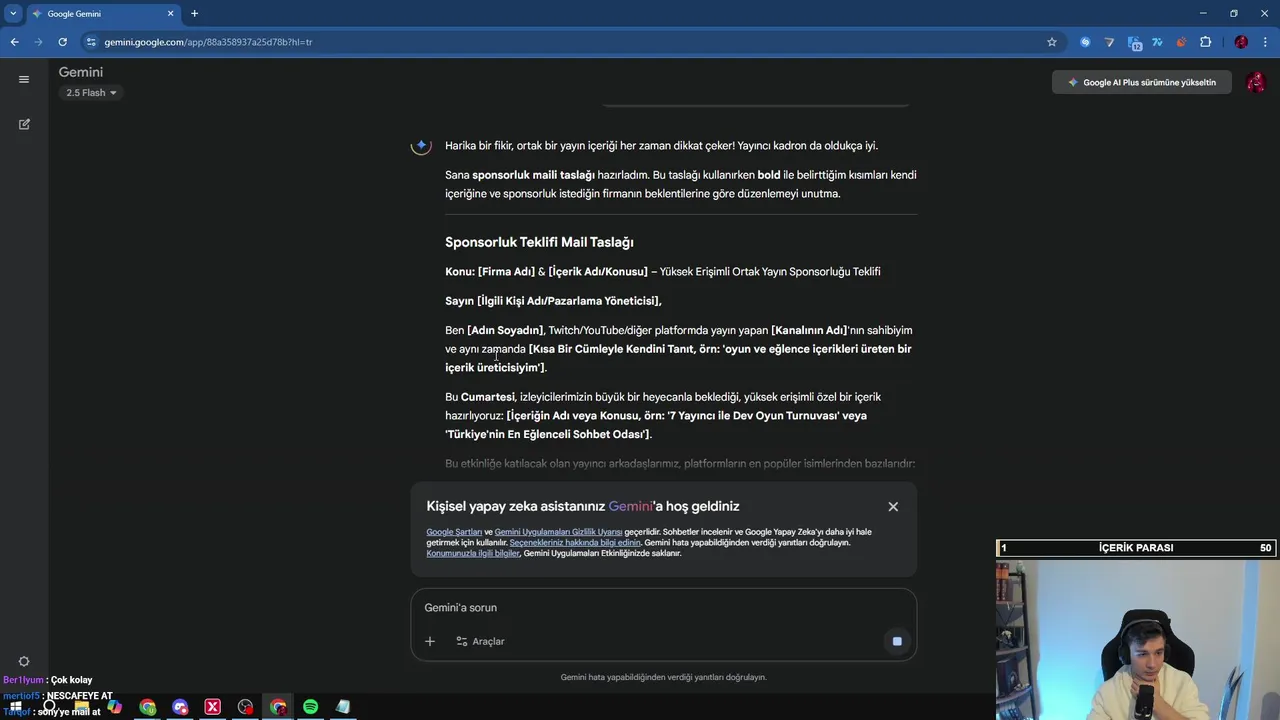Click the [Adın Soyadın] placeholder text
The height and width of the screenshot is (720, 1280).
[505, 330]
